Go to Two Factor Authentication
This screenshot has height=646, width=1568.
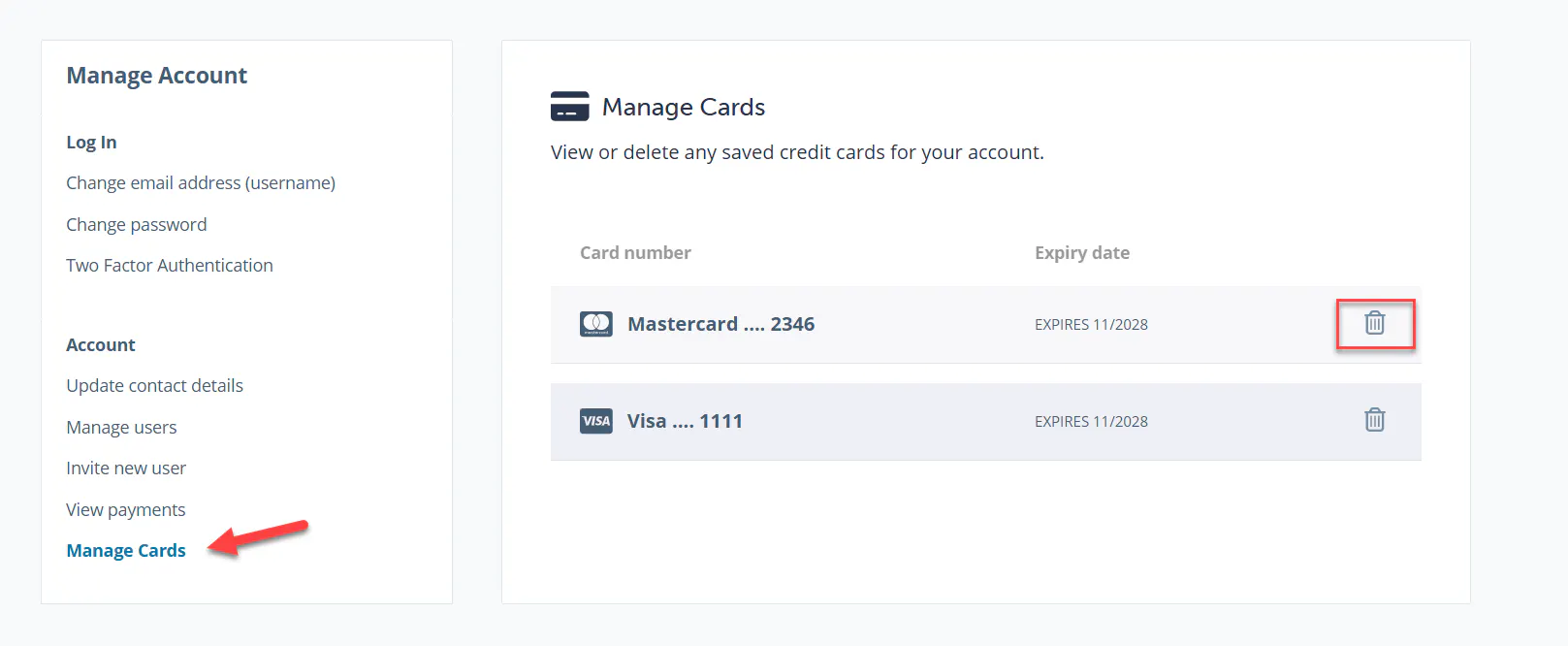[x=170, y=266]
